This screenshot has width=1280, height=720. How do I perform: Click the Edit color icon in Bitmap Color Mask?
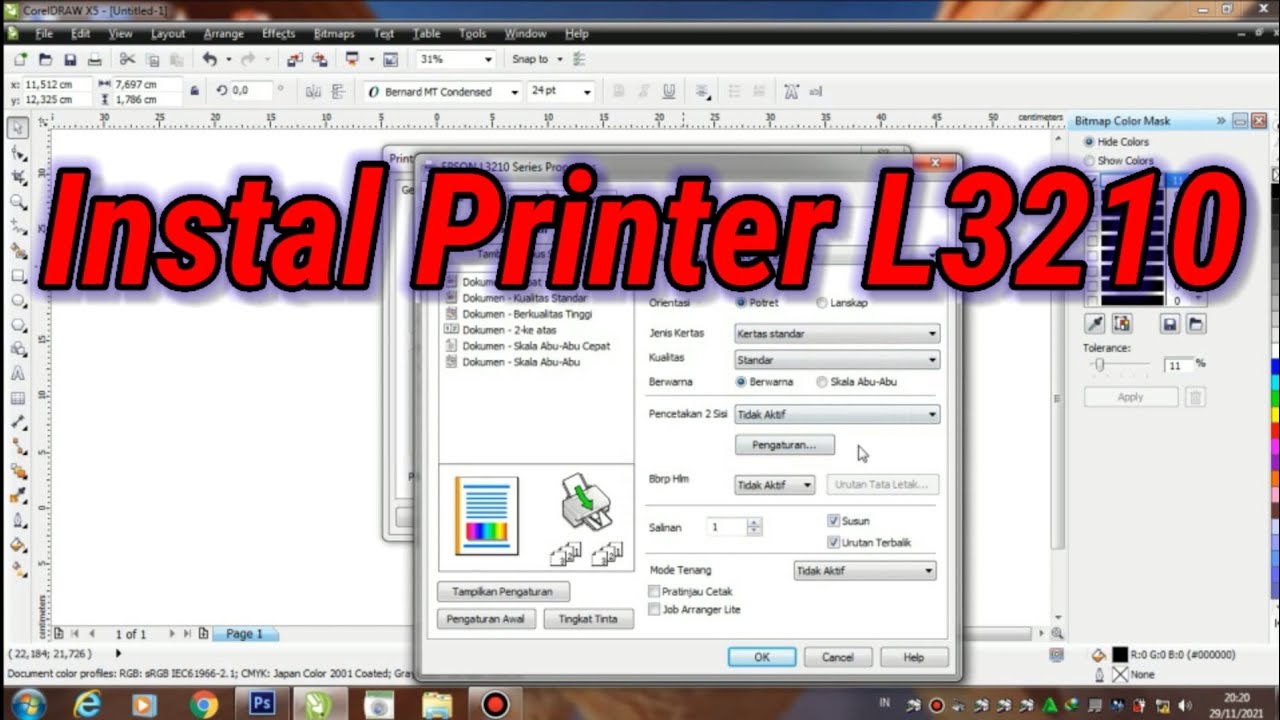(1122, 324)
